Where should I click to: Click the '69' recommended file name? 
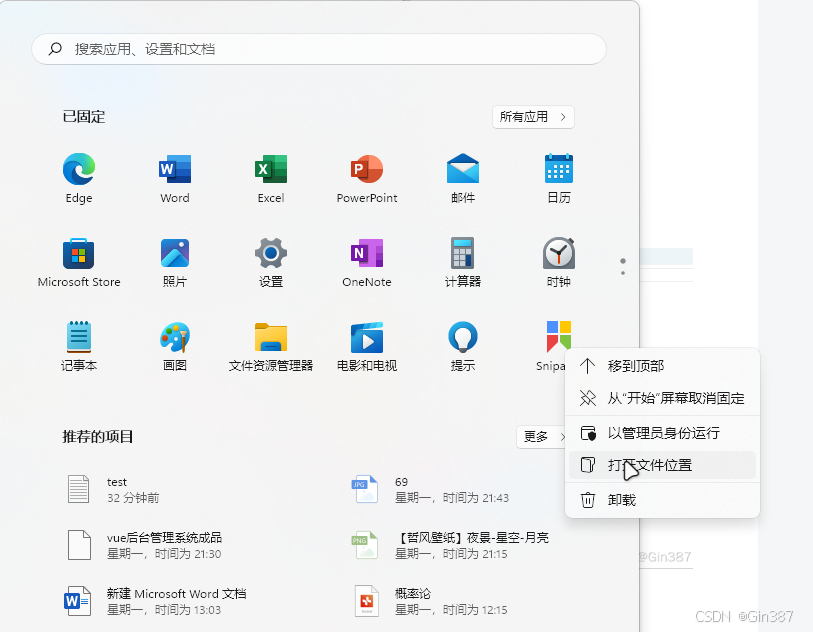point(401,482)
